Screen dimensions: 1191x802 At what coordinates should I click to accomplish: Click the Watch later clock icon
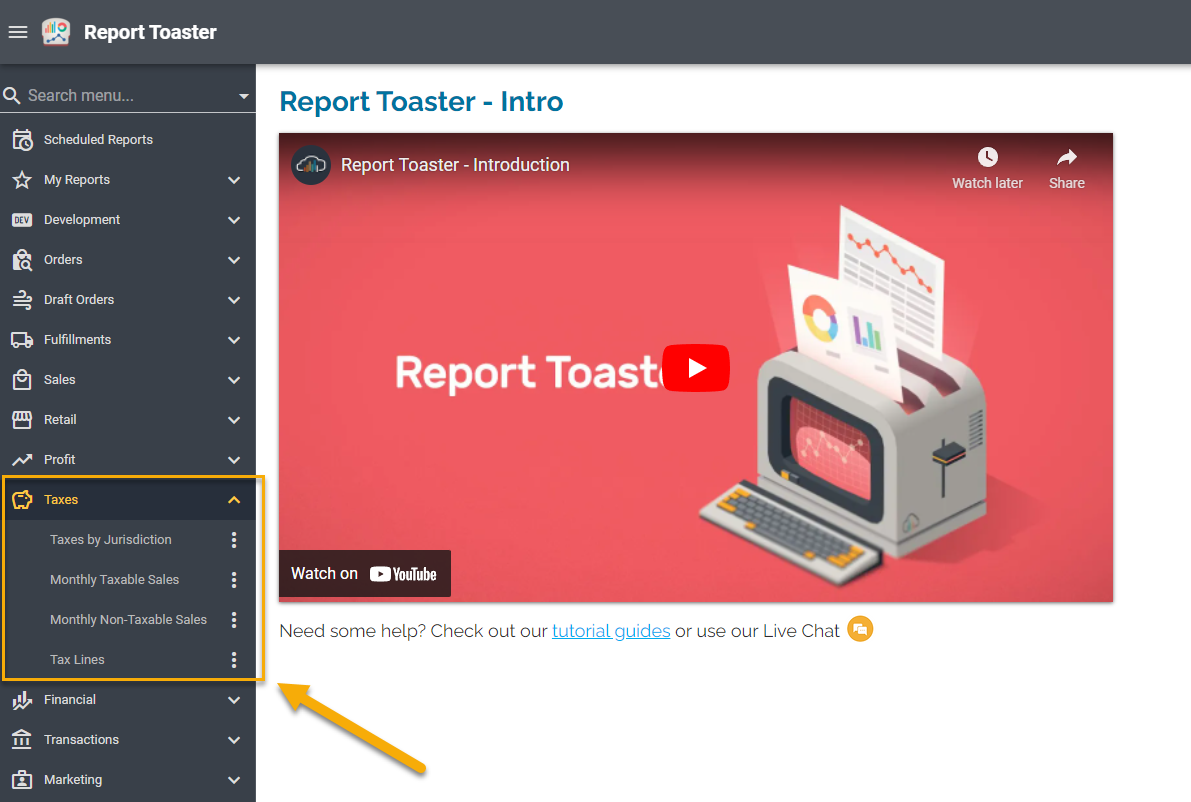click(x=987, y=158)
